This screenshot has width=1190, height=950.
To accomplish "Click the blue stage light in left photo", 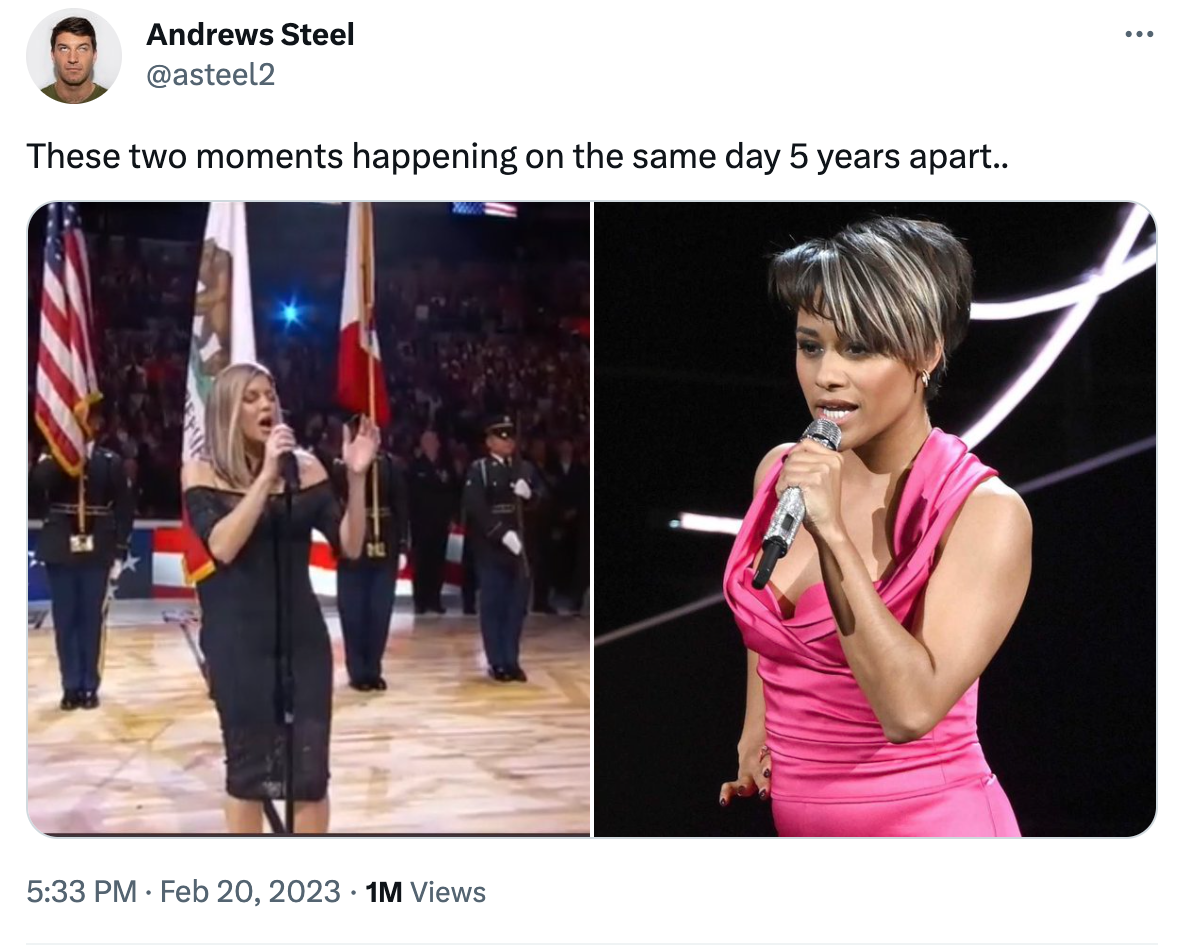I will 290,313.
